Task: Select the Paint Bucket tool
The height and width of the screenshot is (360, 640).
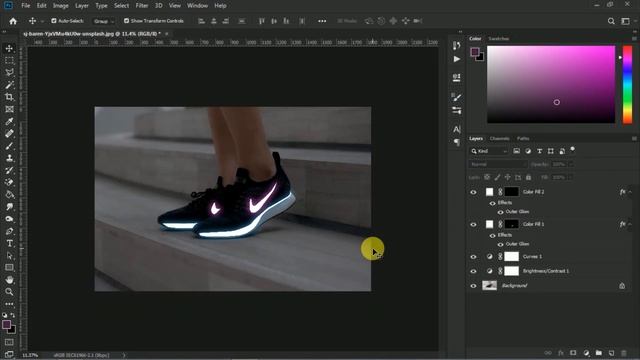Action: [x=9, y=194]
